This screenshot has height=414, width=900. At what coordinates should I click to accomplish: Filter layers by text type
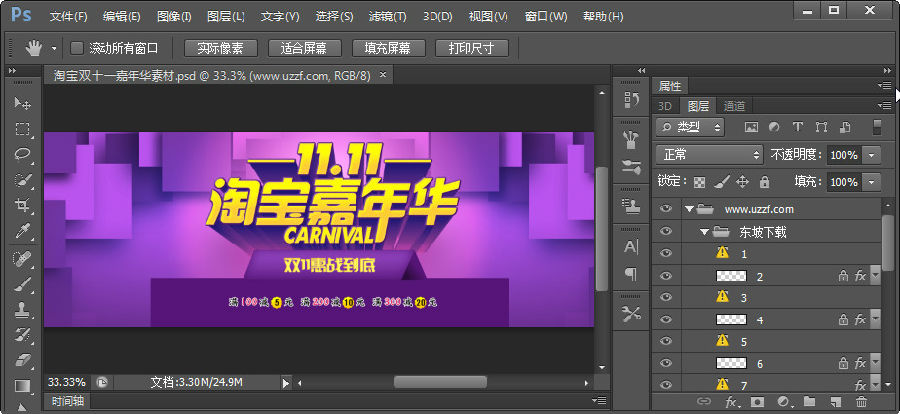click(798, 127)
